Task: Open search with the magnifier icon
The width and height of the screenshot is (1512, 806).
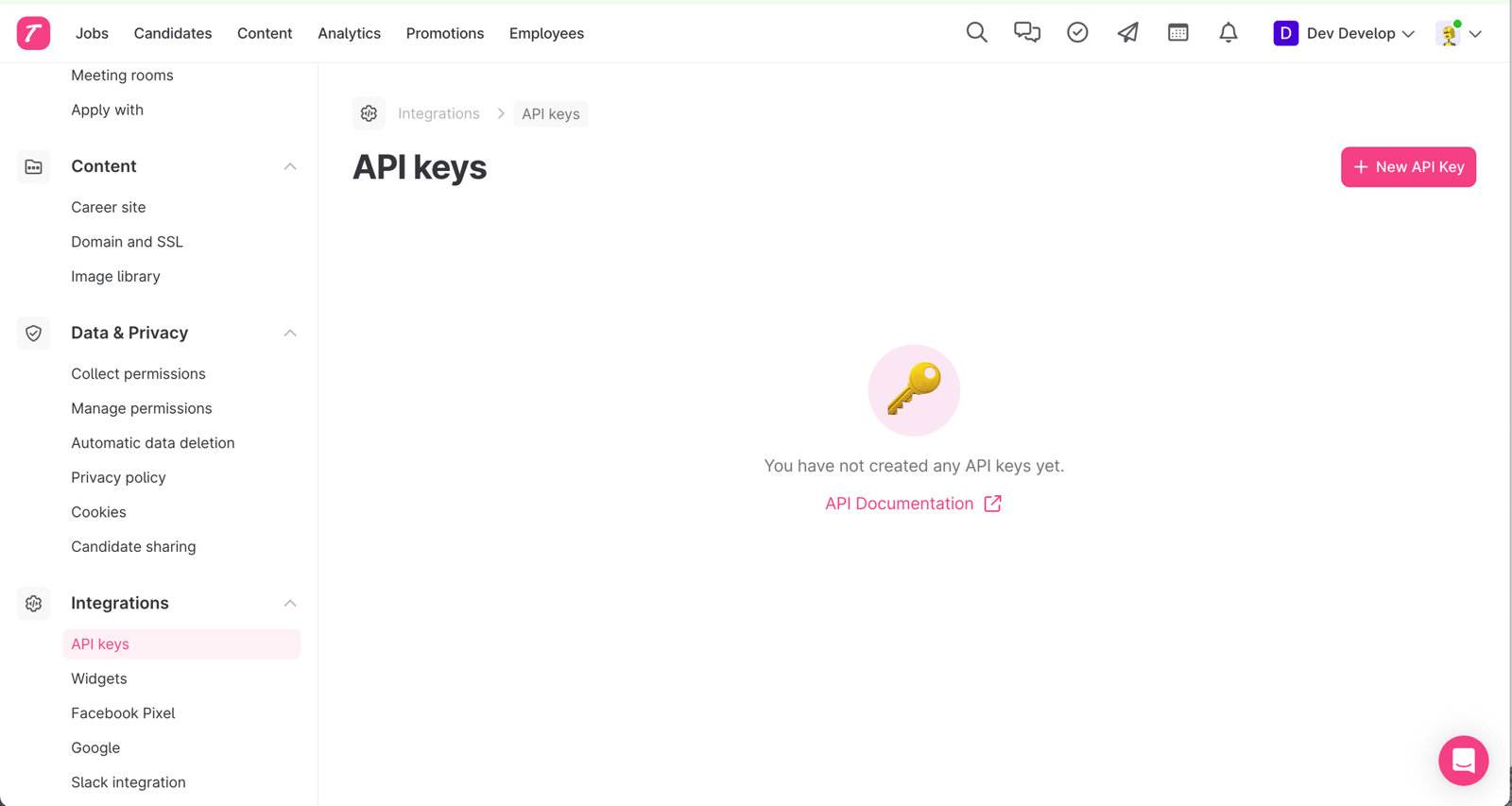Action: point(976,33)
